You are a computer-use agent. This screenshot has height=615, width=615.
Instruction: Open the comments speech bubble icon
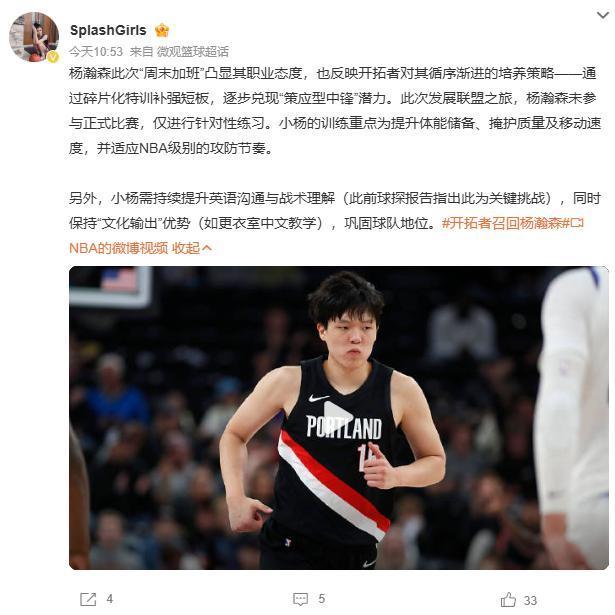pyautogui.click(x=300, y=599)
